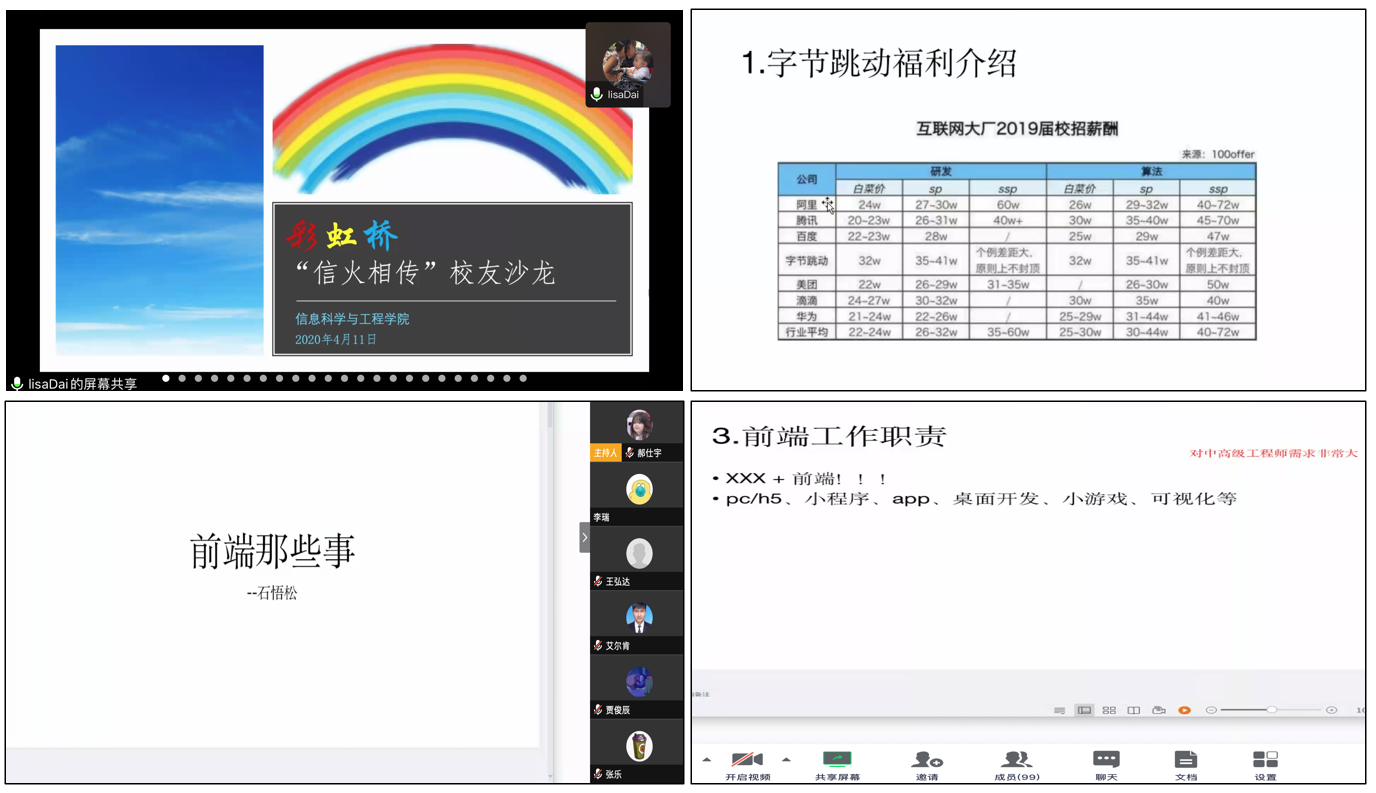The width and height of the screenshot is (1376, 793).
Task: Collapse the participant panel with chevron arrow
Action: 585,538
